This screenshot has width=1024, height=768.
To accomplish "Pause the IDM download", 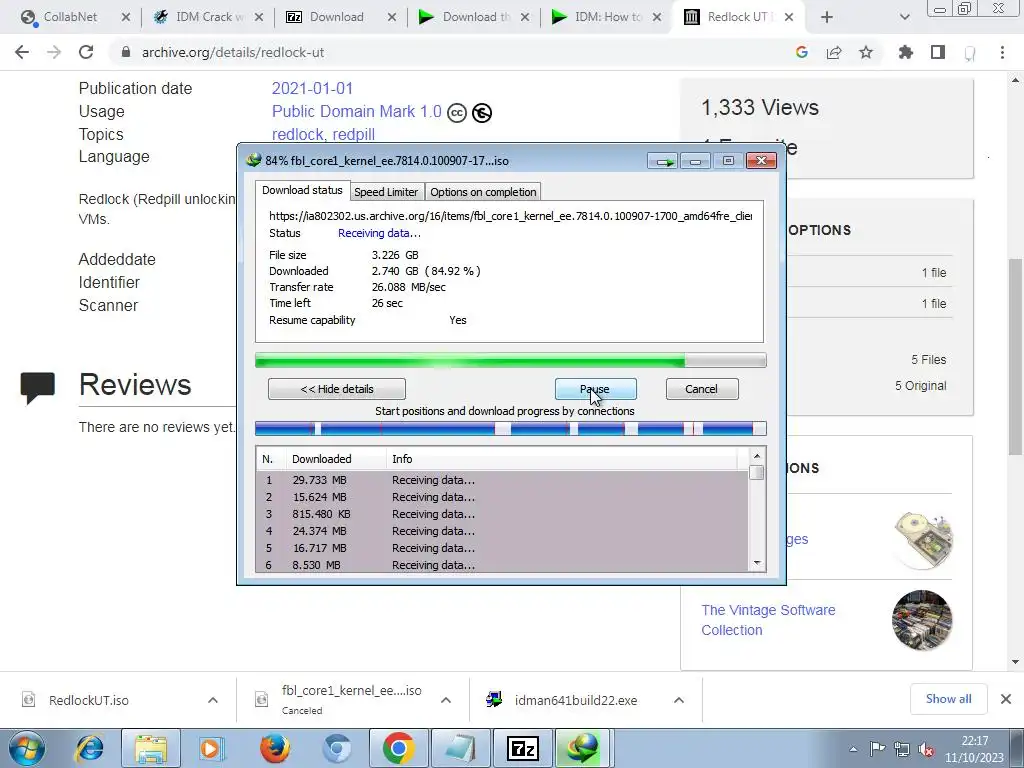I will (x=595, y=389).
